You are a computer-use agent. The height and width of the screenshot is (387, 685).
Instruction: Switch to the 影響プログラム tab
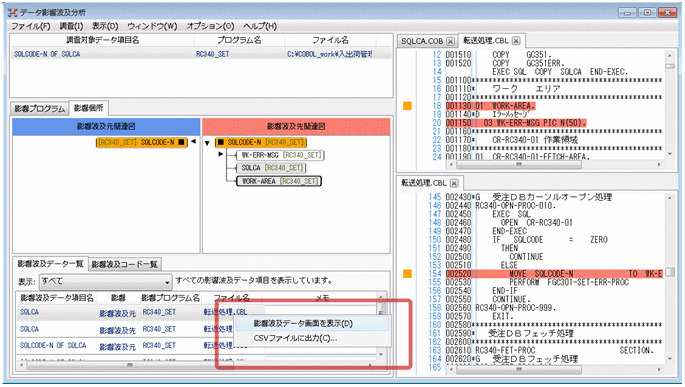(39, 108)
